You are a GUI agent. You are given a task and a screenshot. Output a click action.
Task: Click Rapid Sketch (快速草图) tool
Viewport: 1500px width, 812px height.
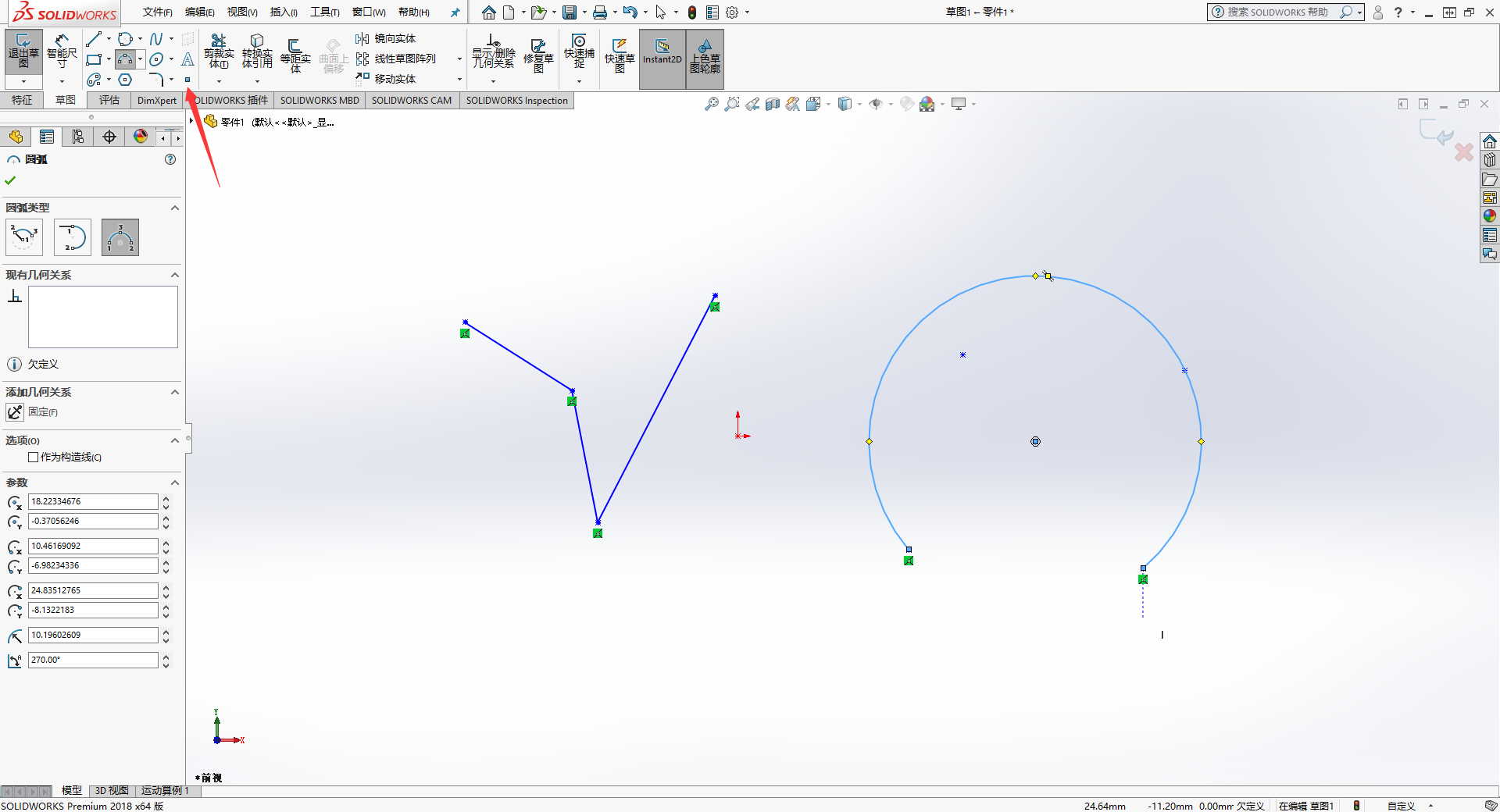[620, 56]
